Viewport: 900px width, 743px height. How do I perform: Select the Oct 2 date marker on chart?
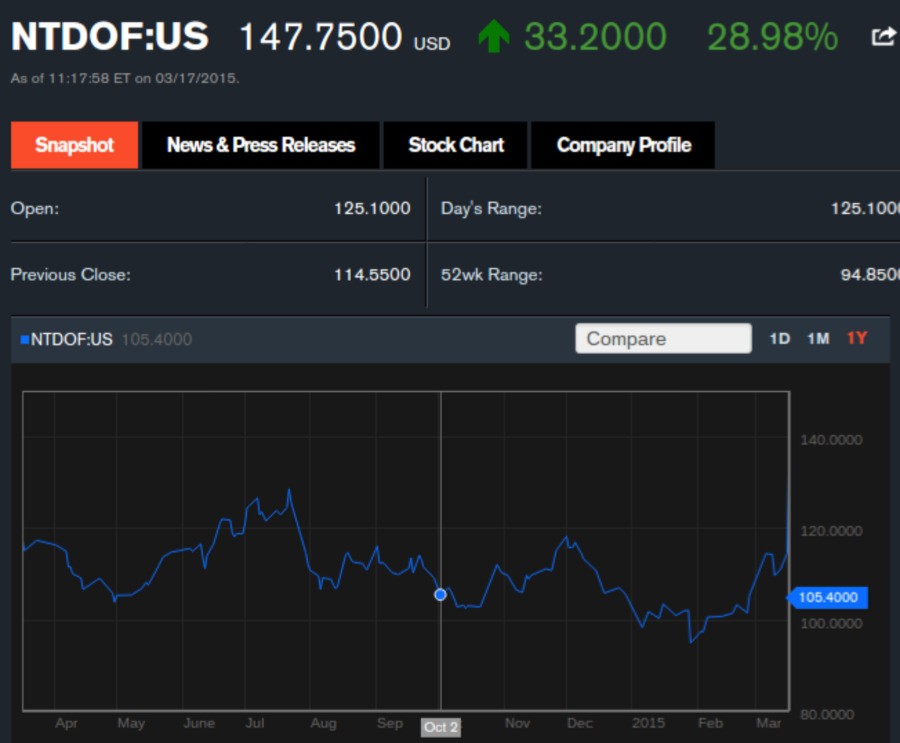tap(441, 727)
